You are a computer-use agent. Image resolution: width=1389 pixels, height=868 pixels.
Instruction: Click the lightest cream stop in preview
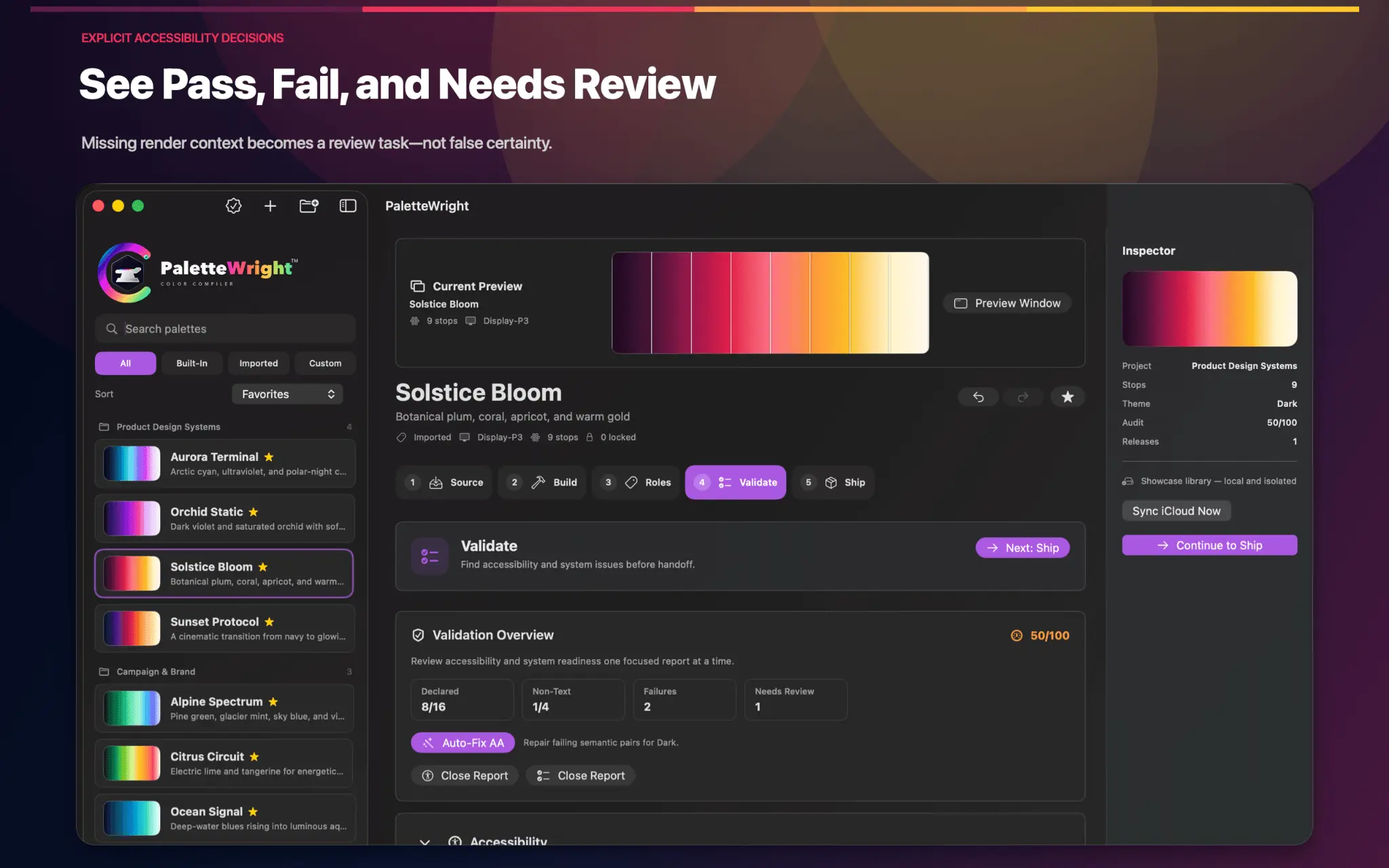909,302
